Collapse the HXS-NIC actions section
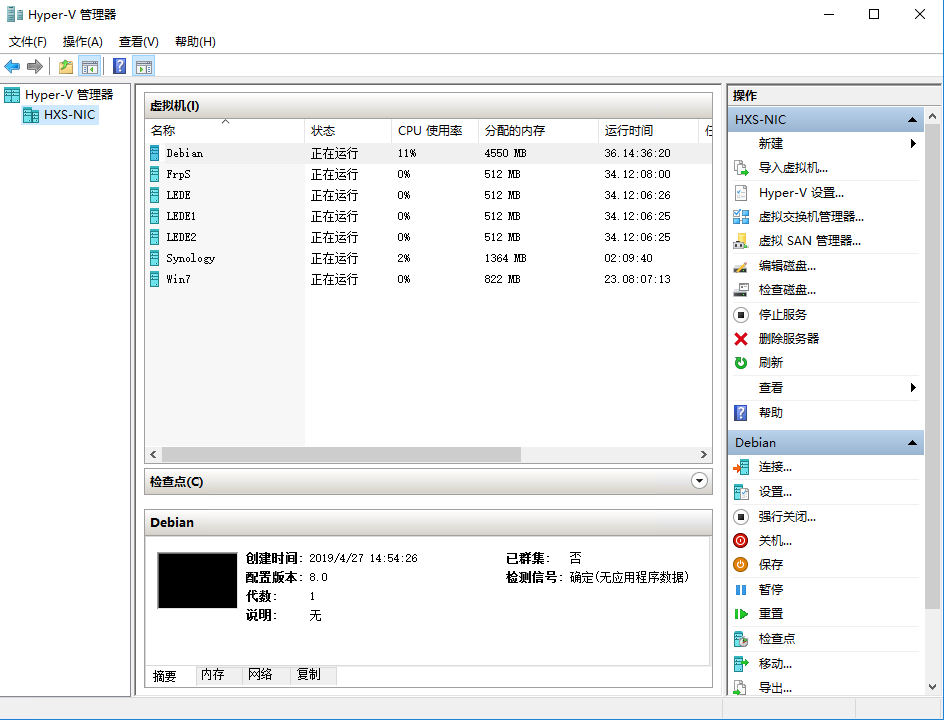Viewport: 944px width, 720px height. coord(913,120)
